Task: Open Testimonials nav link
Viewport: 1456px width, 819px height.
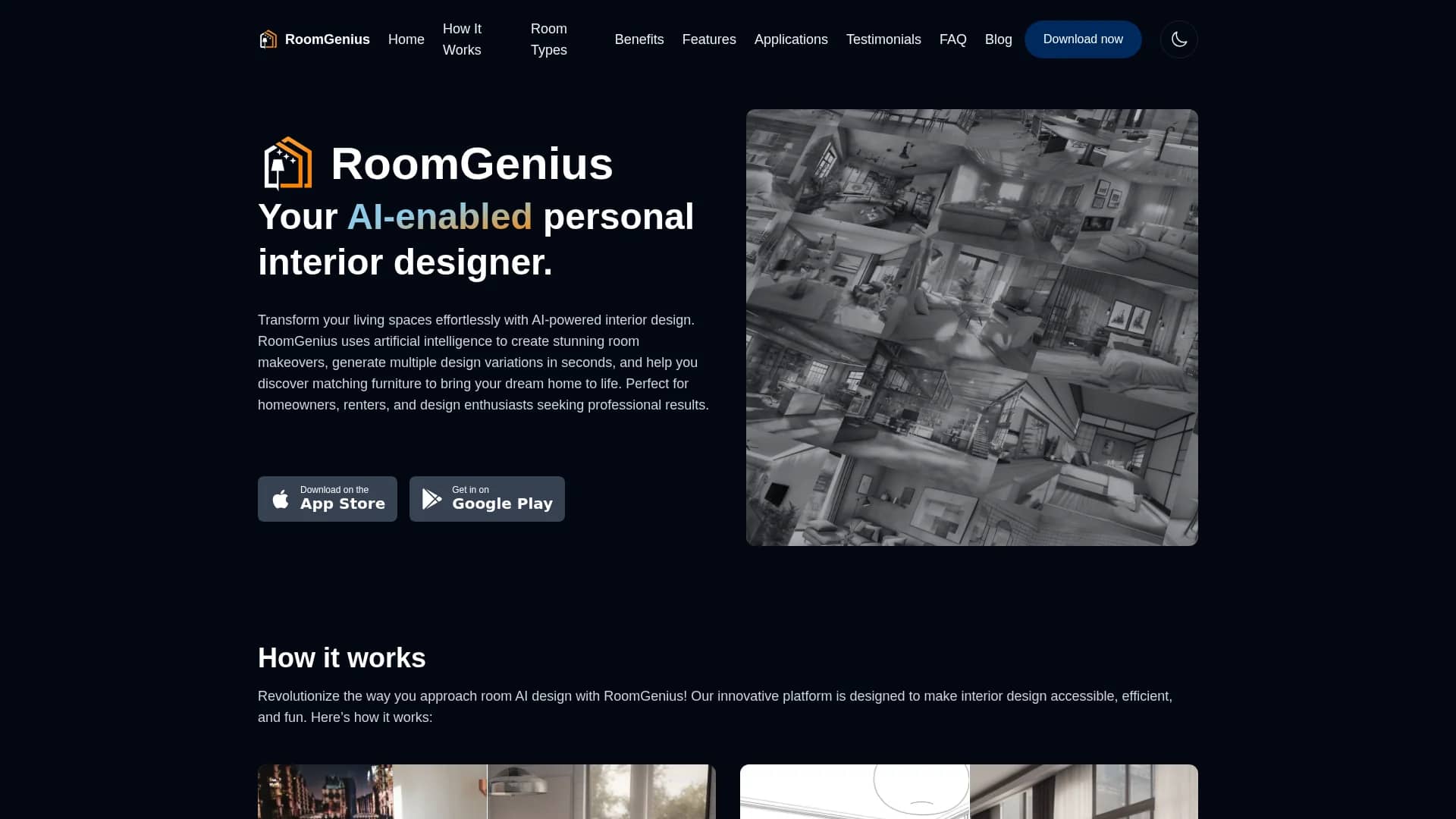Action: 883,39
